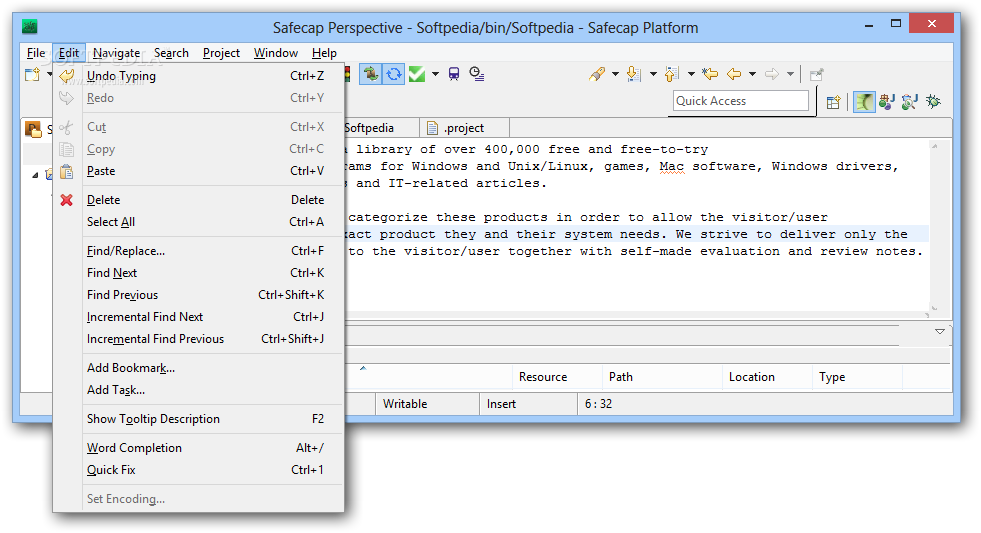This screenshot has width=981, height=533.
Task: Close the open Edit menu
Action: pos(69,53)
